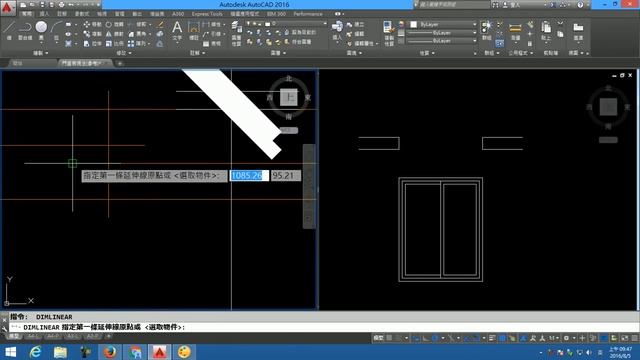The width and height of the screenshot is (640, 360).
Task: Click the Trim tool icon
Action: click(x=131, y=24)
